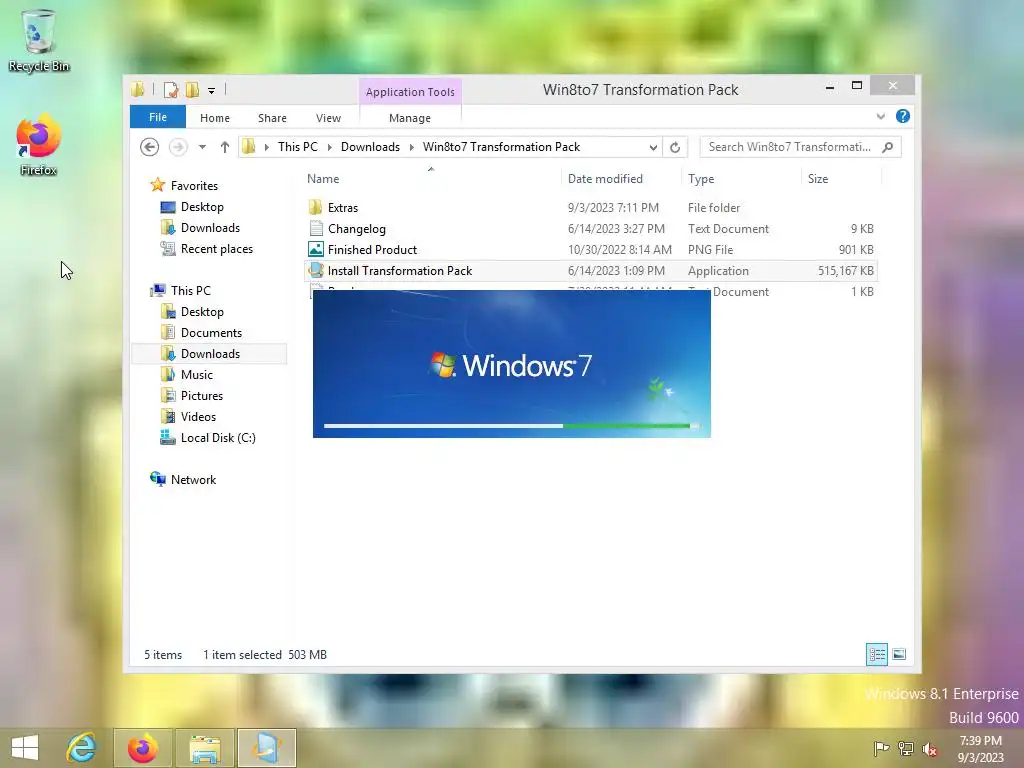This screenshot has width=1024, height=768.
Task: Switch to the Home ribbon tab
Action: point(215,118)
